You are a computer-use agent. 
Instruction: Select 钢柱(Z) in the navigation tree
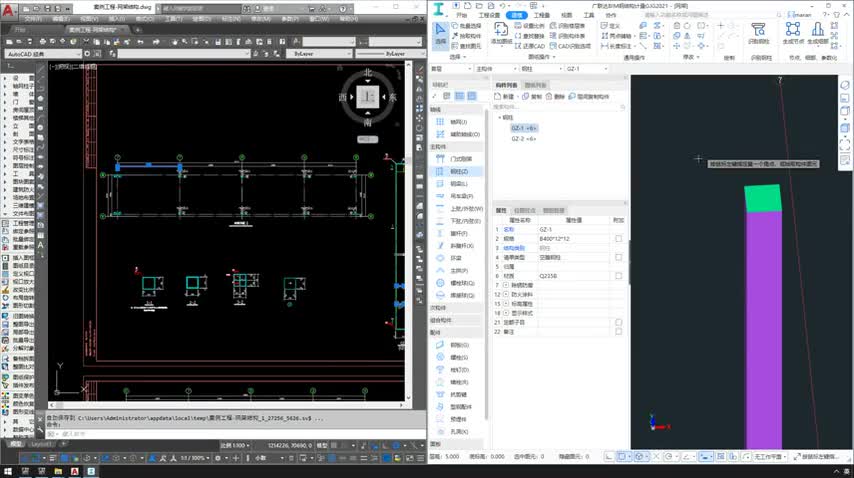(459, 172)
